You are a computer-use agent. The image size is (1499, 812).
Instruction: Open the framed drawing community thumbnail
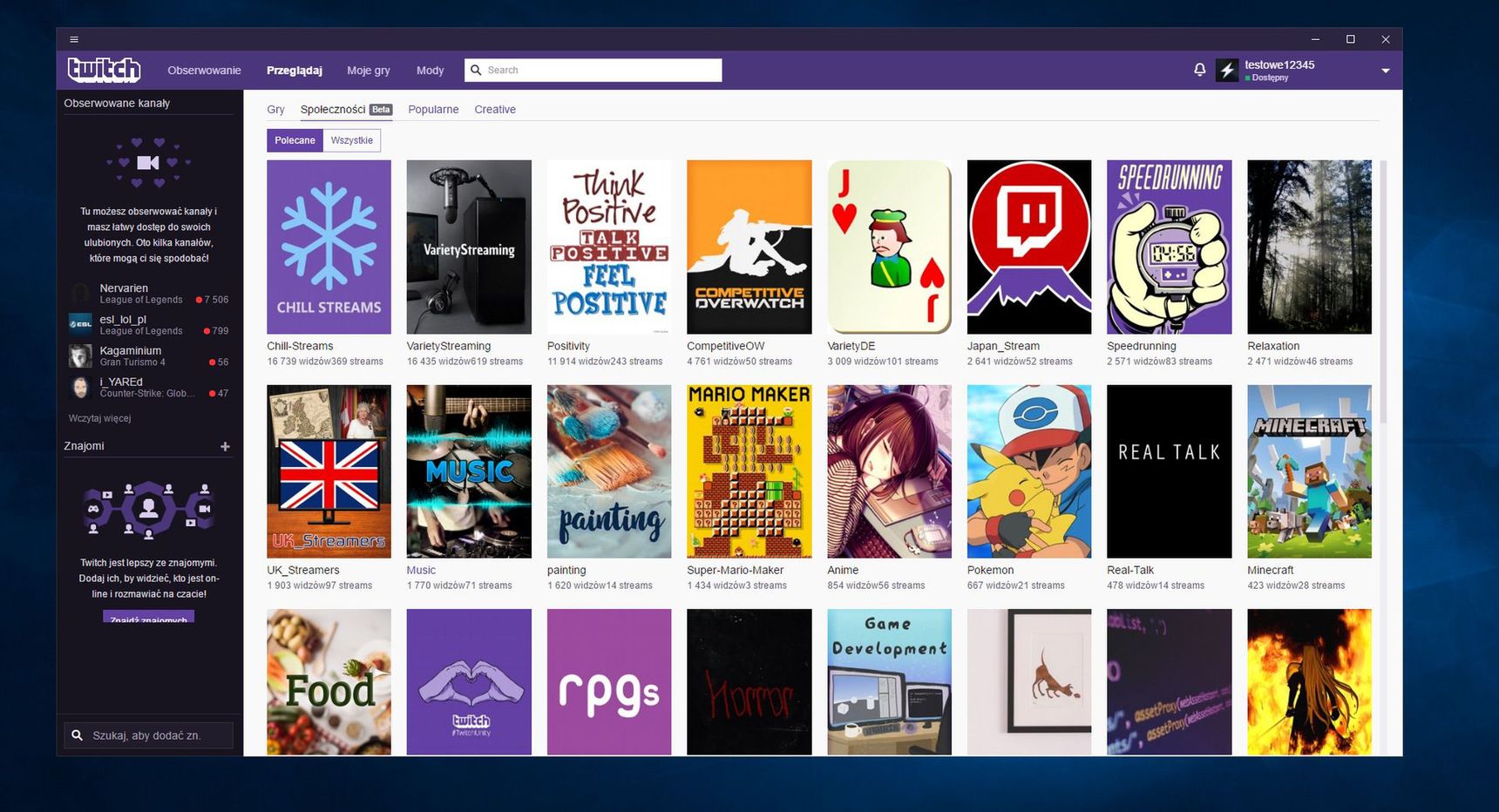1029,682
